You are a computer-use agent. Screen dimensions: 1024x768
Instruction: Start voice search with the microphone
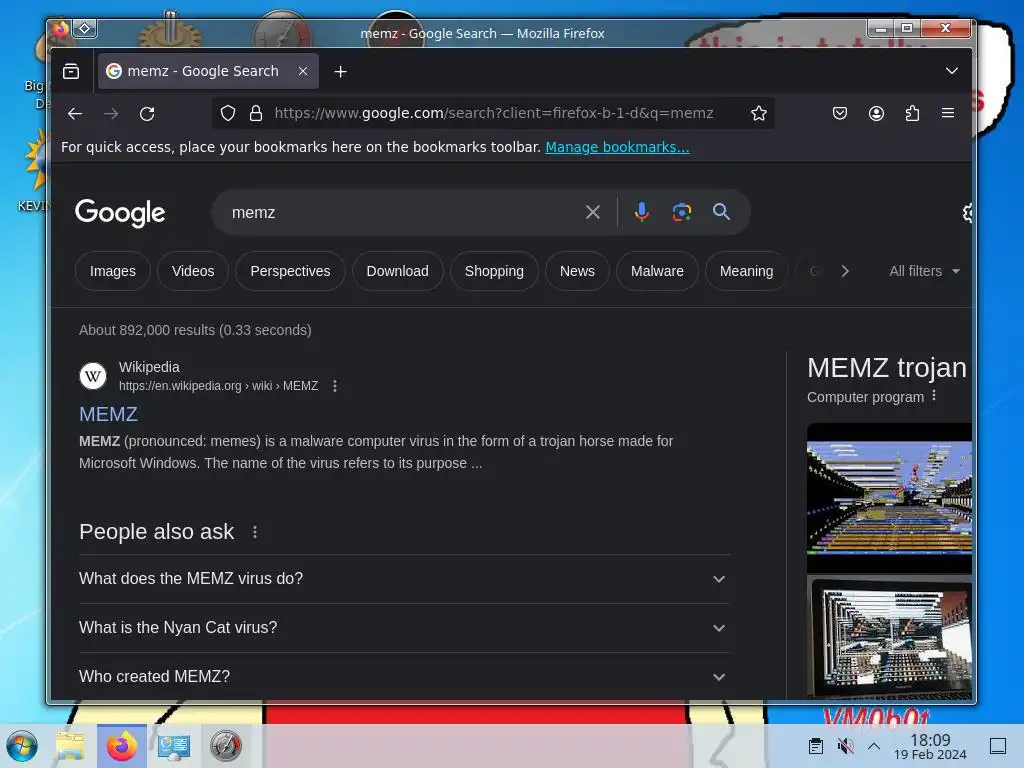[x=642, y=212]
